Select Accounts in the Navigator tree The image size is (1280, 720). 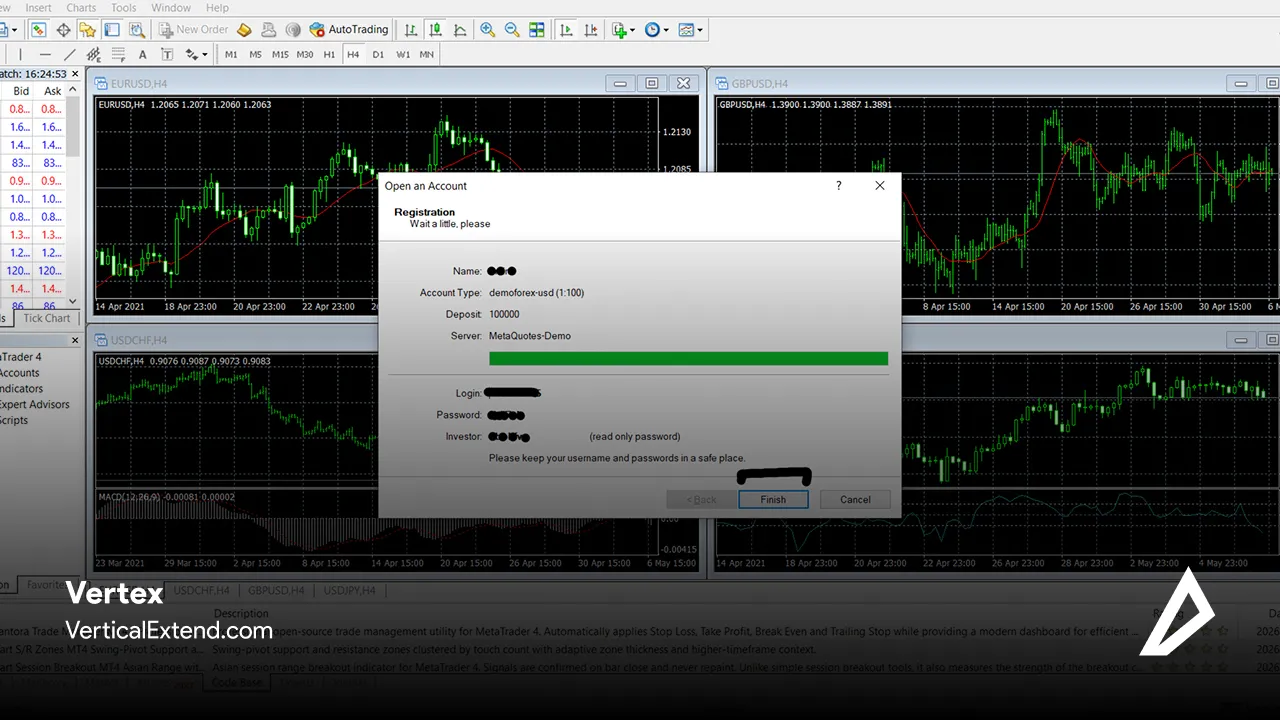coord(19,373)
